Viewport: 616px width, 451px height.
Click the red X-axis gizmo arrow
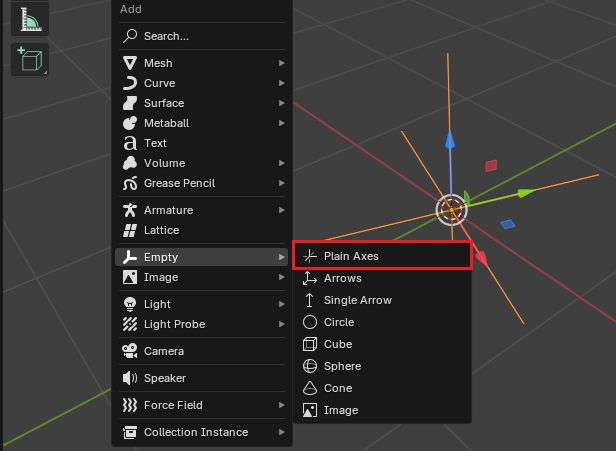click(x=482, y=258)
